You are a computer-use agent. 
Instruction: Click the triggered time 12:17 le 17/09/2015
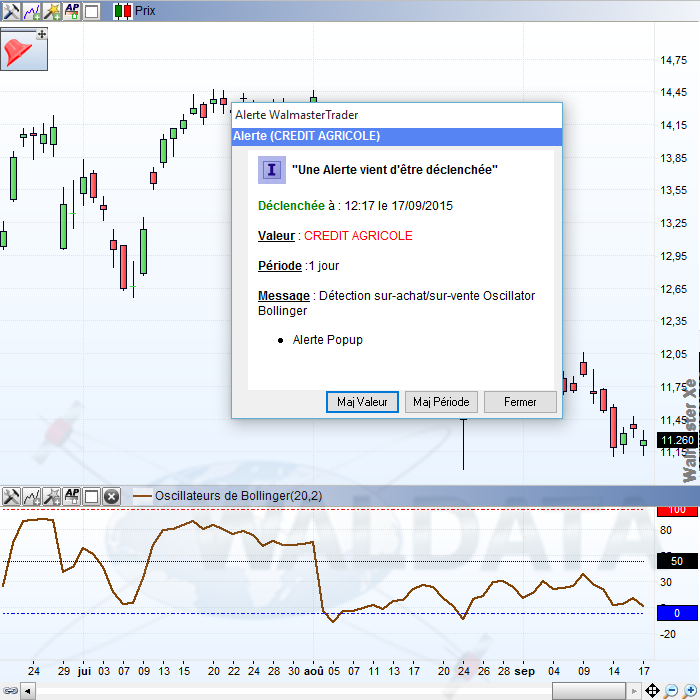(x=398, y=206)
